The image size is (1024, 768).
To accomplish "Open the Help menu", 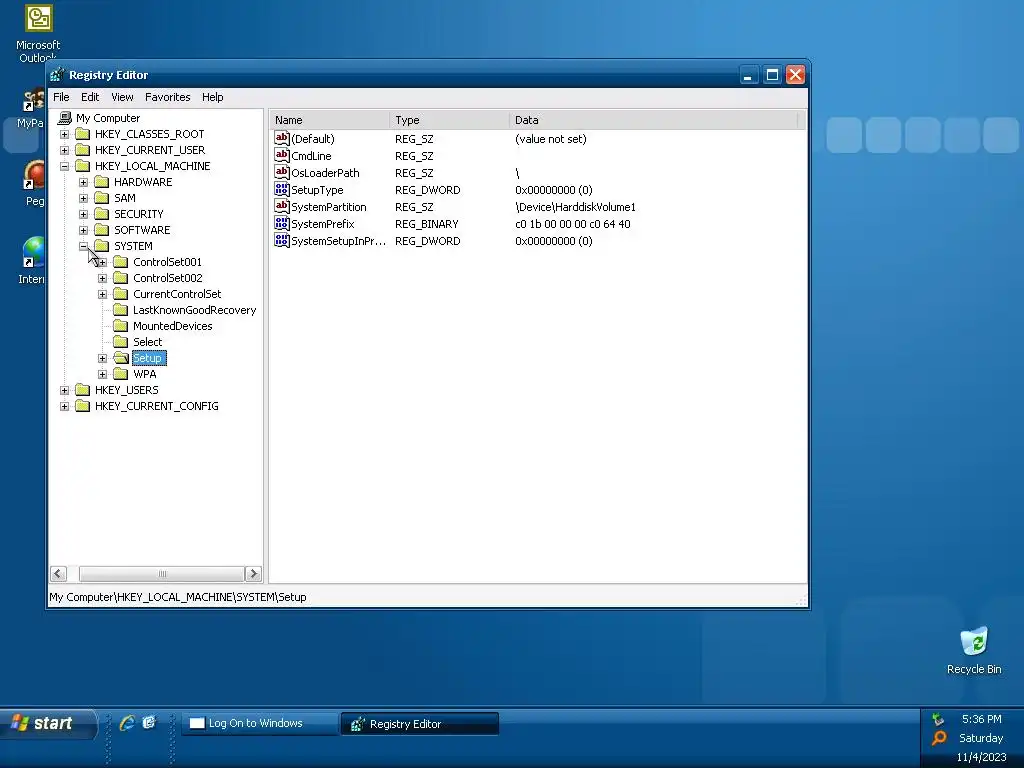I will click(212, 97).
